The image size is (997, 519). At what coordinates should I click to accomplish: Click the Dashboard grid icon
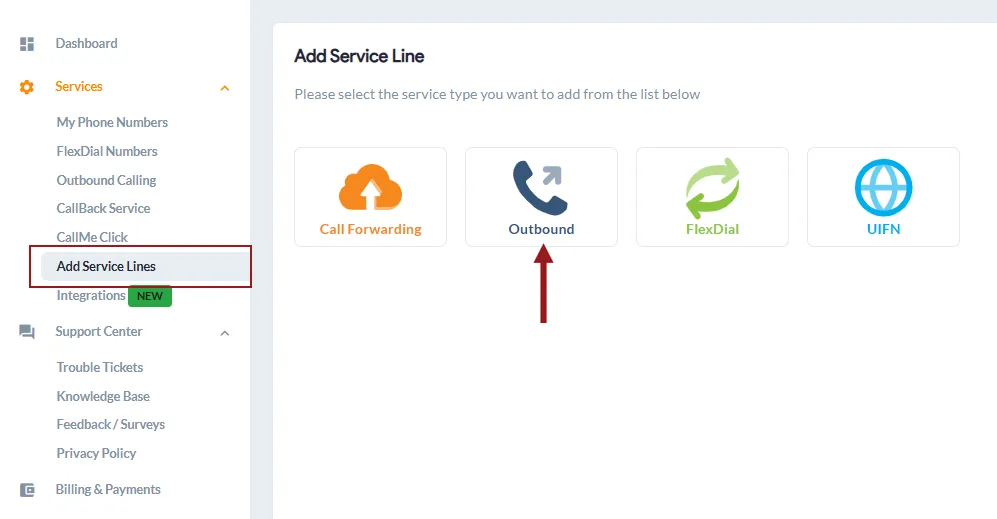(27, 44)
